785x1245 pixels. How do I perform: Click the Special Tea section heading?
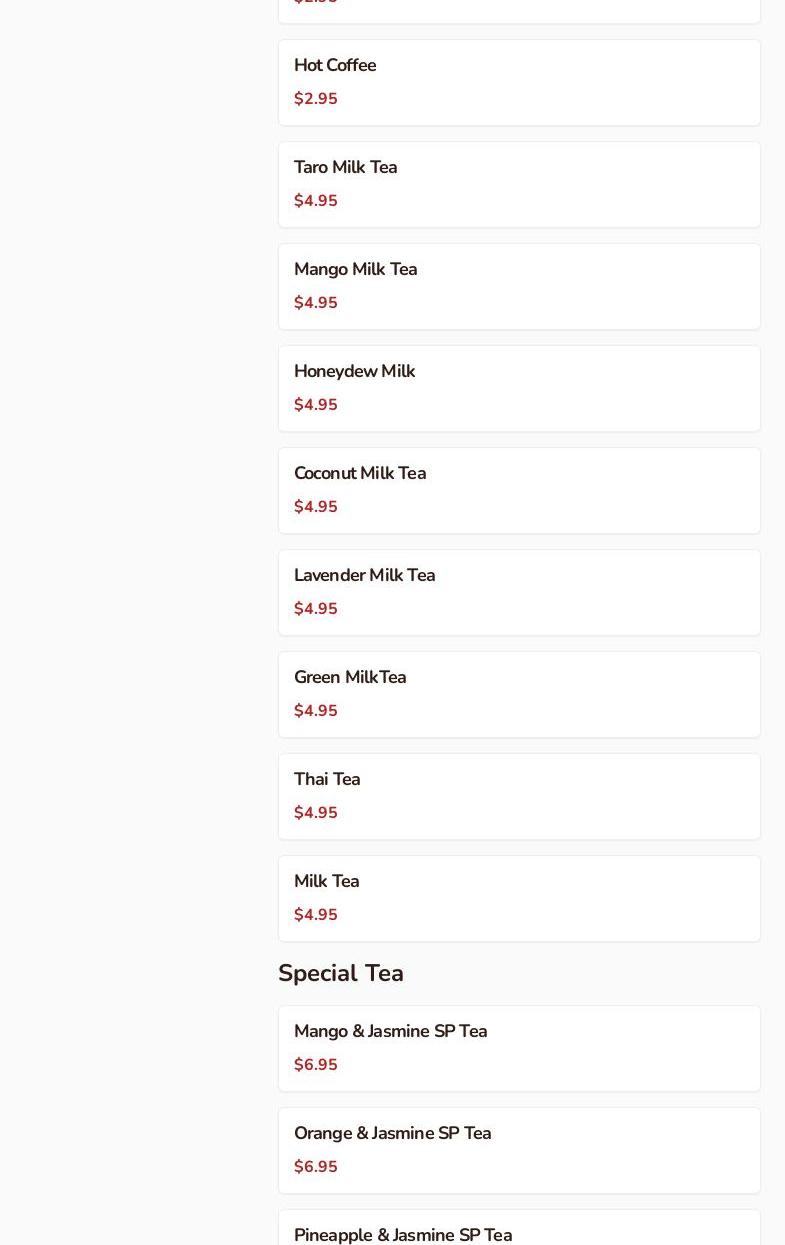[x=341, y=973]
